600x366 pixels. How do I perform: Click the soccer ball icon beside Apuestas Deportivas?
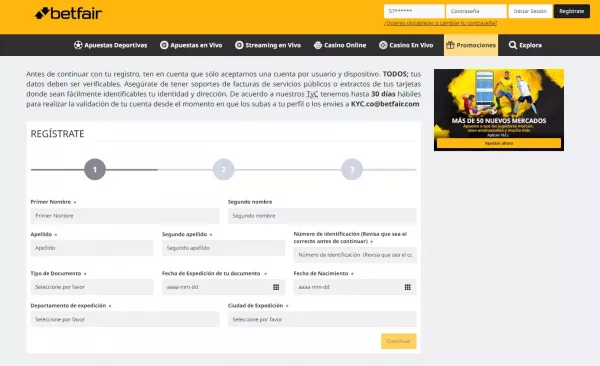point(78,45)
